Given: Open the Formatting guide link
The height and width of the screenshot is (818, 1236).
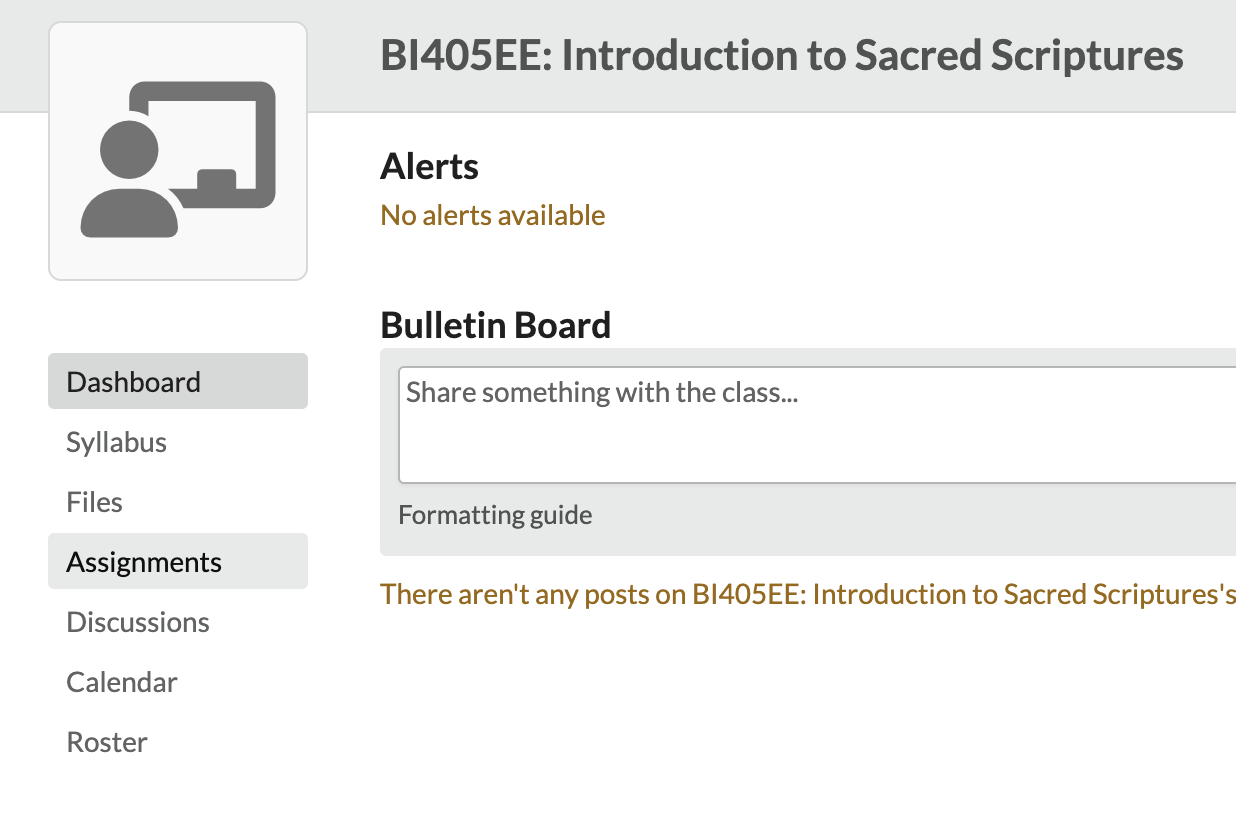Looking at the screenshot, I should coord(495,515).
